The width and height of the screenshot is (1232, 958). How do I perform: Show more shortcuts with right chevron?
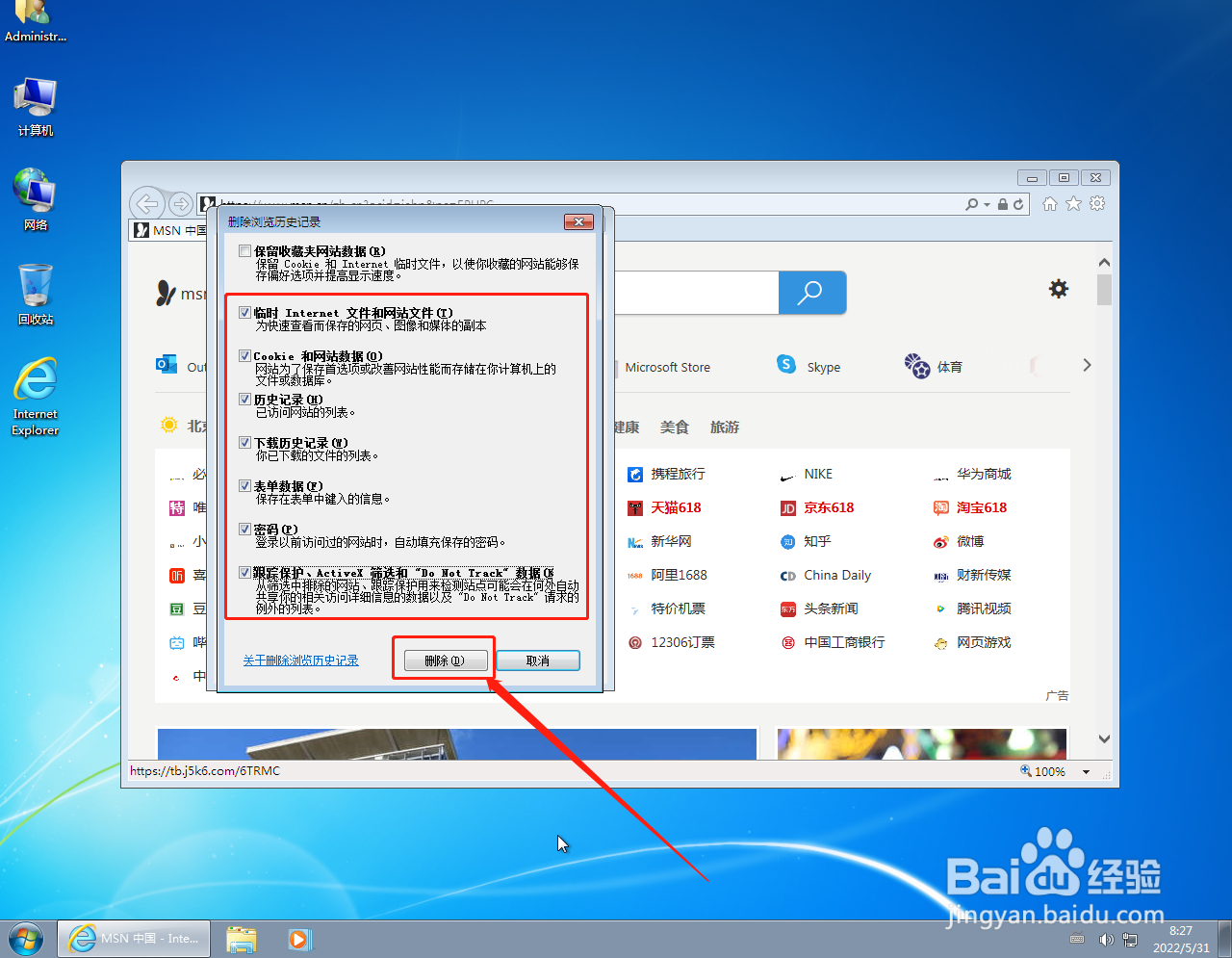coord(1087,365)
